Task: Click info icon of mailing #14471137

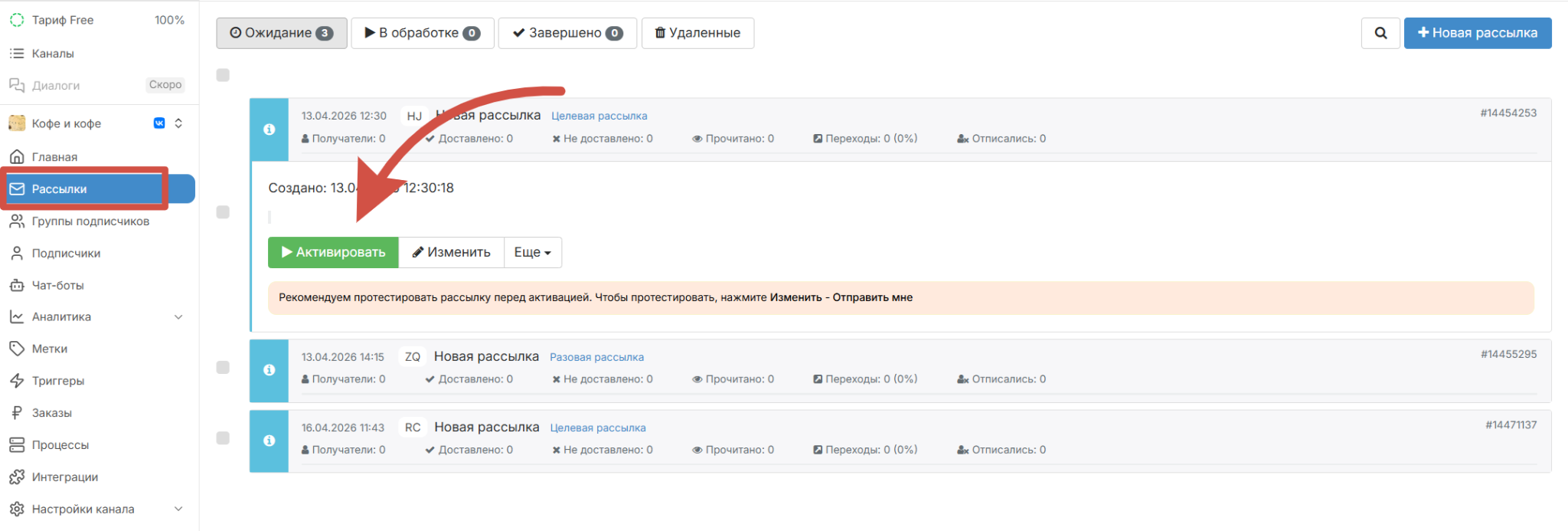Action: click(x=269, y=441)
